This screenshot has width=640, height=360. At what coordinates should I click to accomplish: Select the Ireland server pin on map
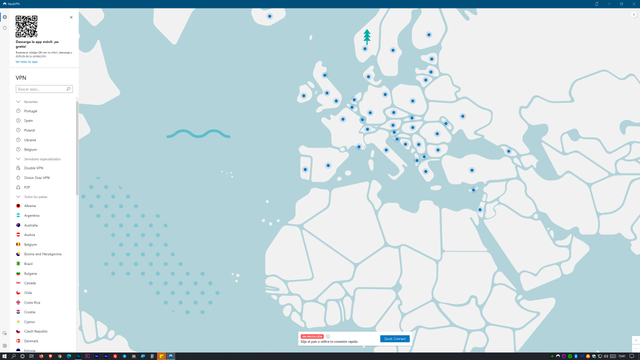tap(303, 96)
